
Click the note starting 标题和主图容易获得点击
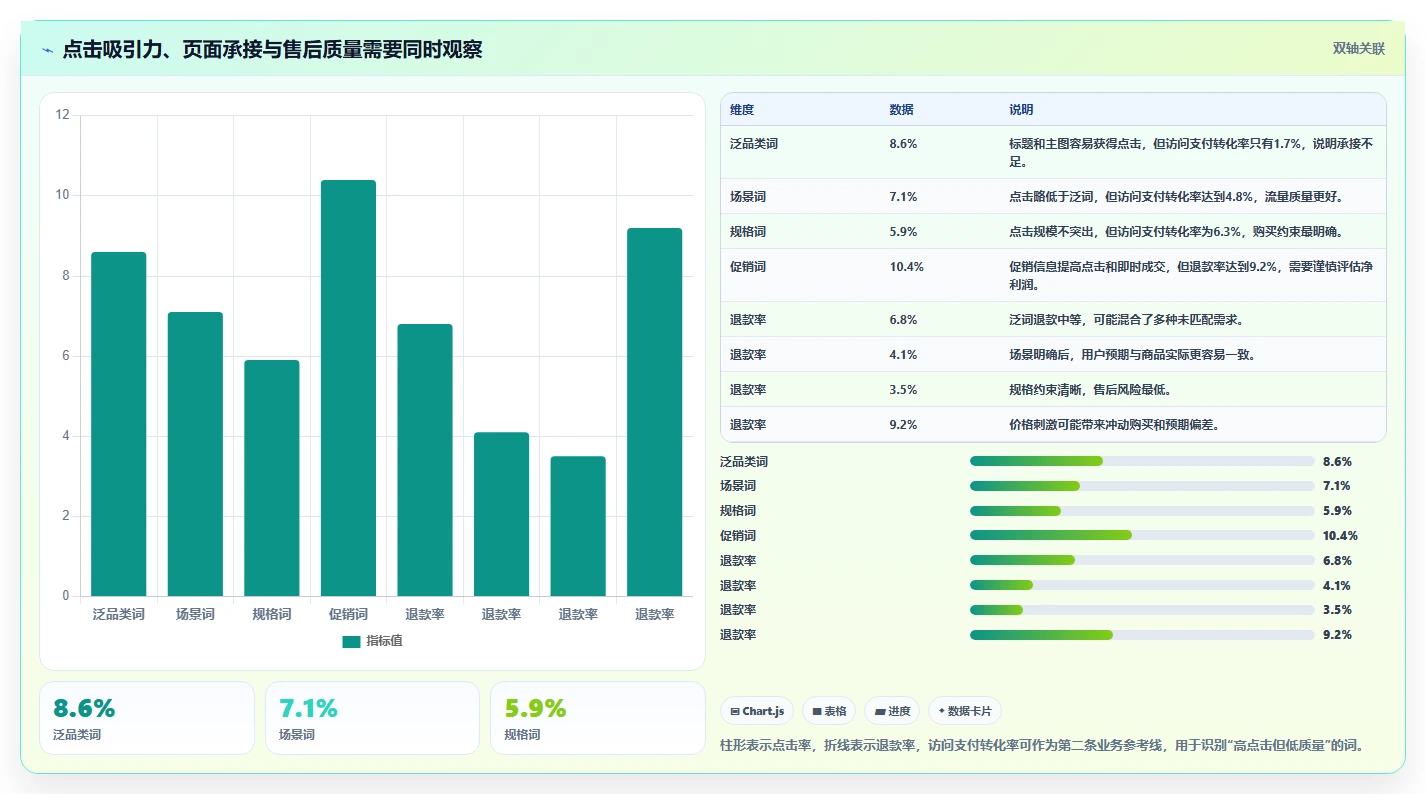[1192, 152]
